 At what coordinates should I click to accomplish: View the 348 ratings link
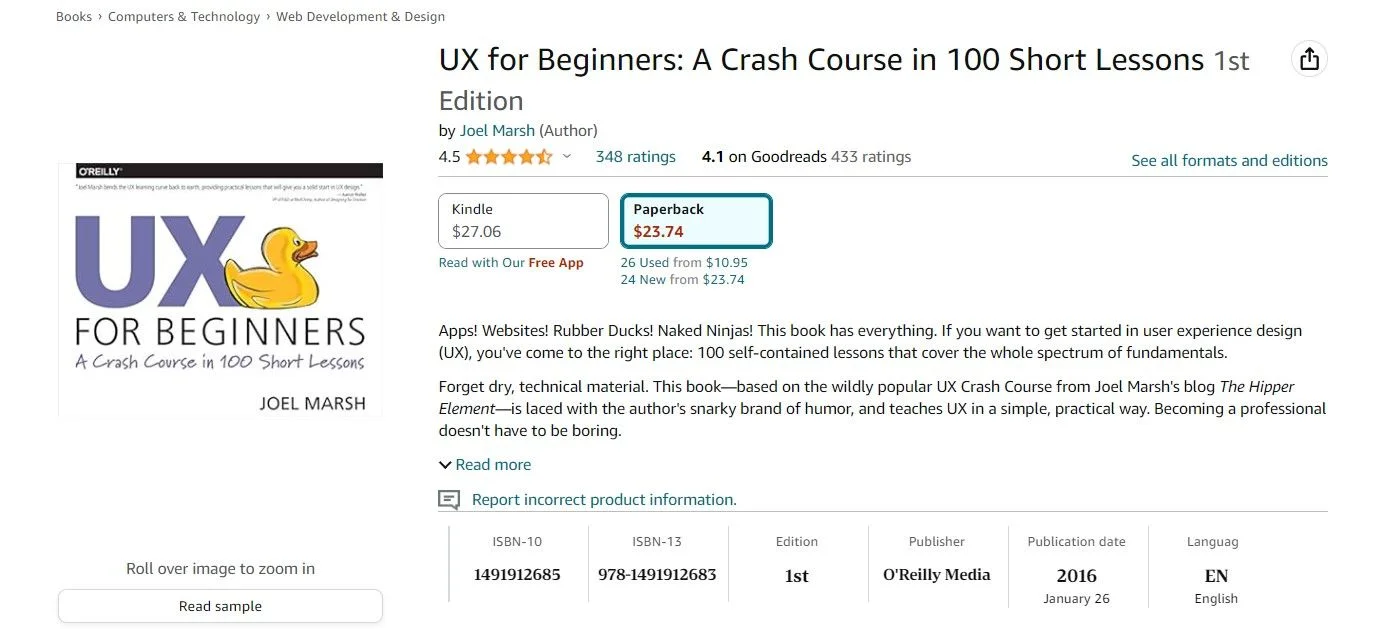tap(635, 157)
